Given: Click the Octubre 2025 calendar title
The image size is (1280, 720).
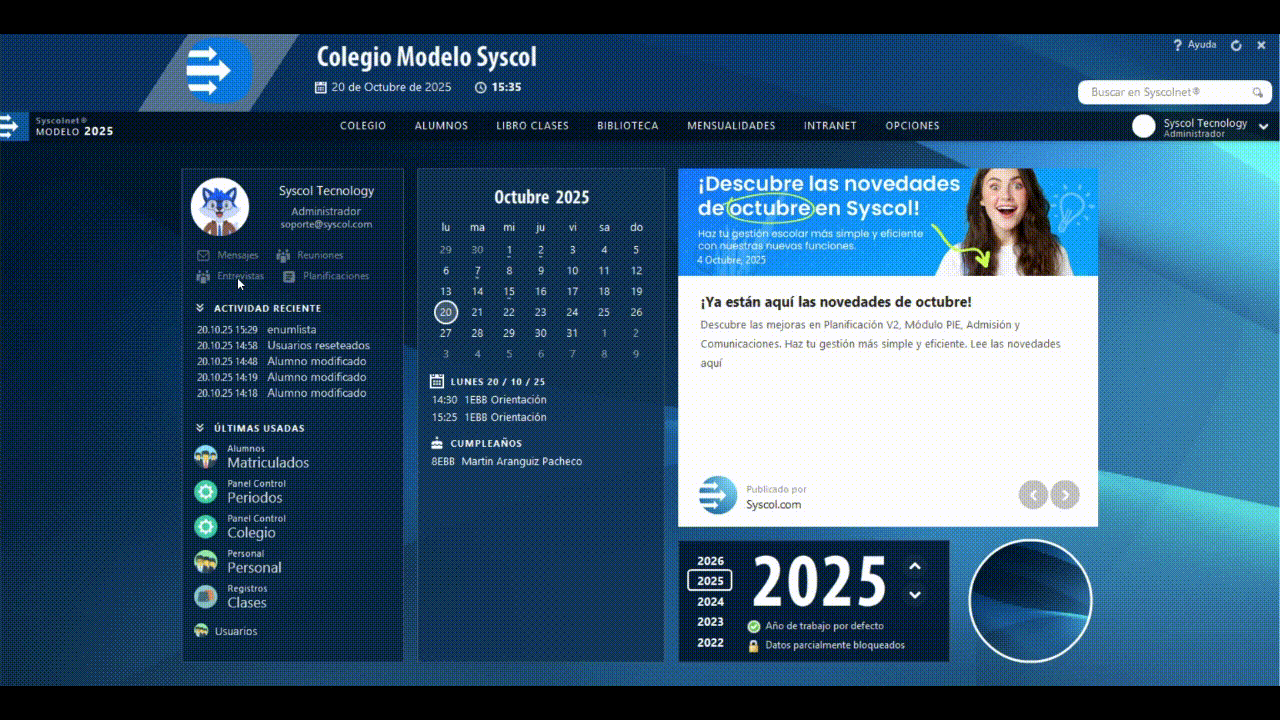Looking at the screenshot, I should tap(542, 197).
